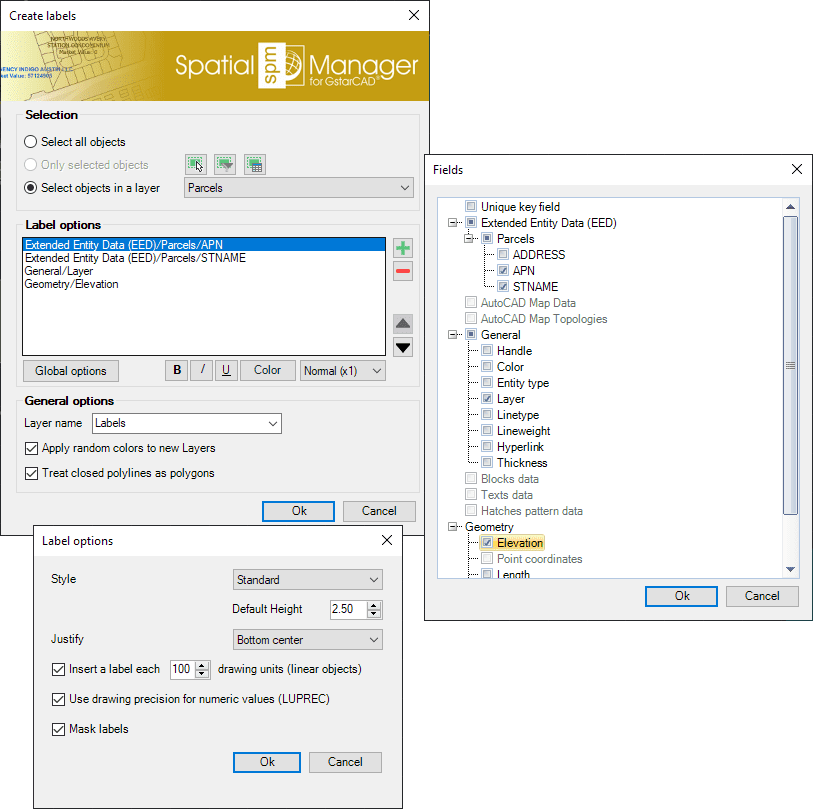
Task: Move the selected label down
Action: point(402,347)
